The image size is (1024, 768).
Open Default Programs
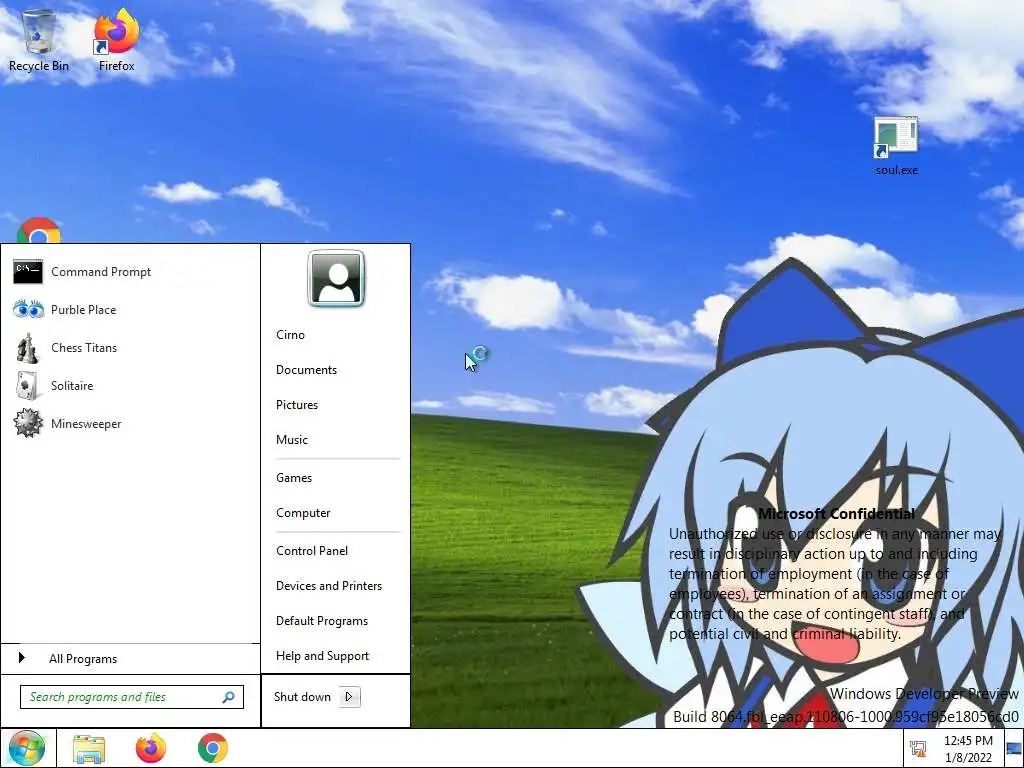click(321, 620)
